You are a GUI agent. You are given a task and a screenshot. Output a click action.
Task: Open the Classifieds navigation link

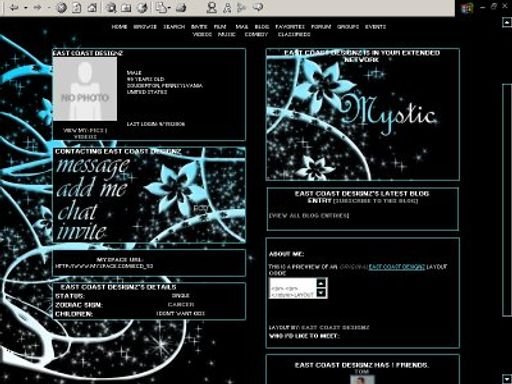click(x=294, y=34)
